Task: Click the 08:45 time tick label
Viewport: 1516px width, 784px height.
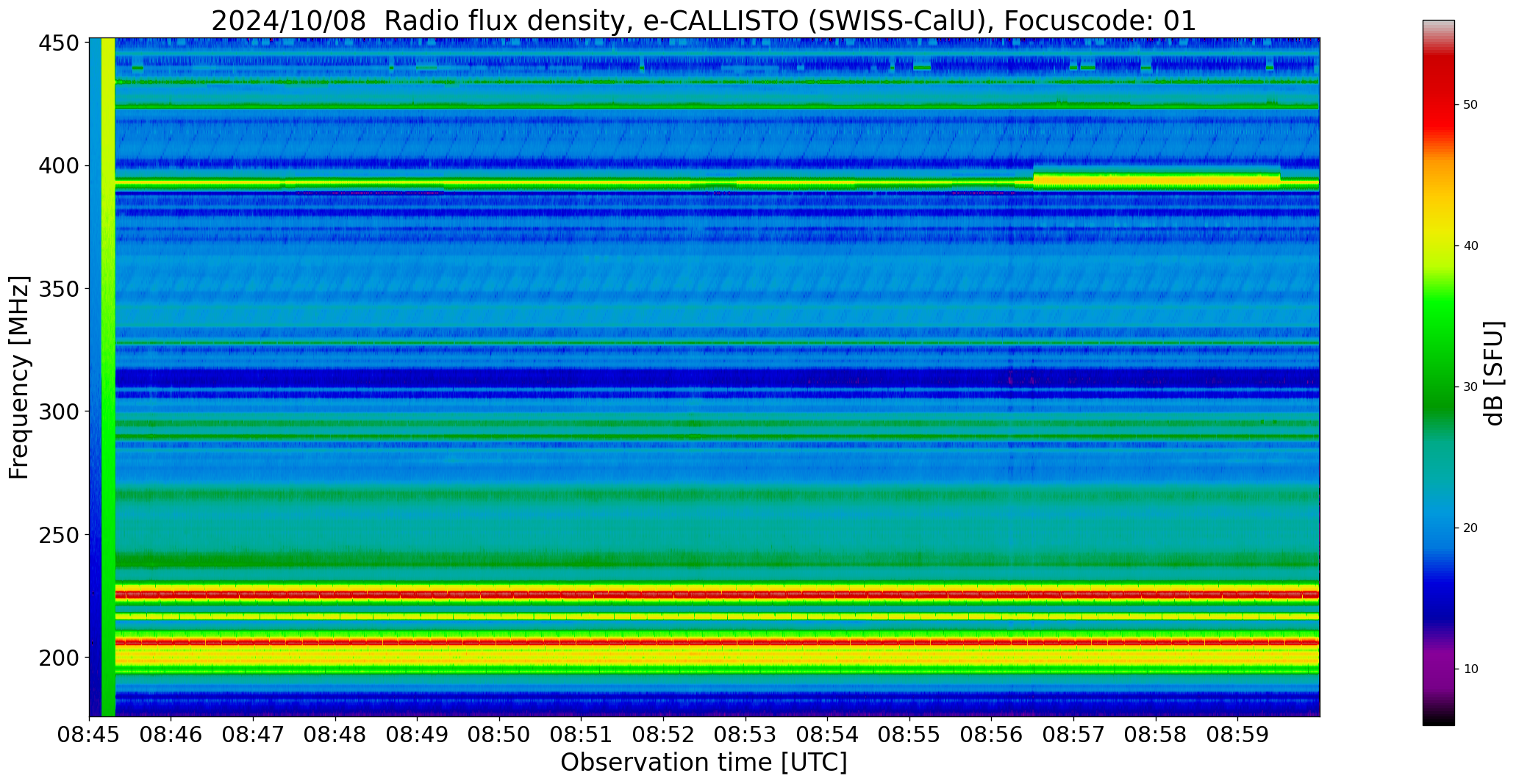Action: (x=90, y=735)
